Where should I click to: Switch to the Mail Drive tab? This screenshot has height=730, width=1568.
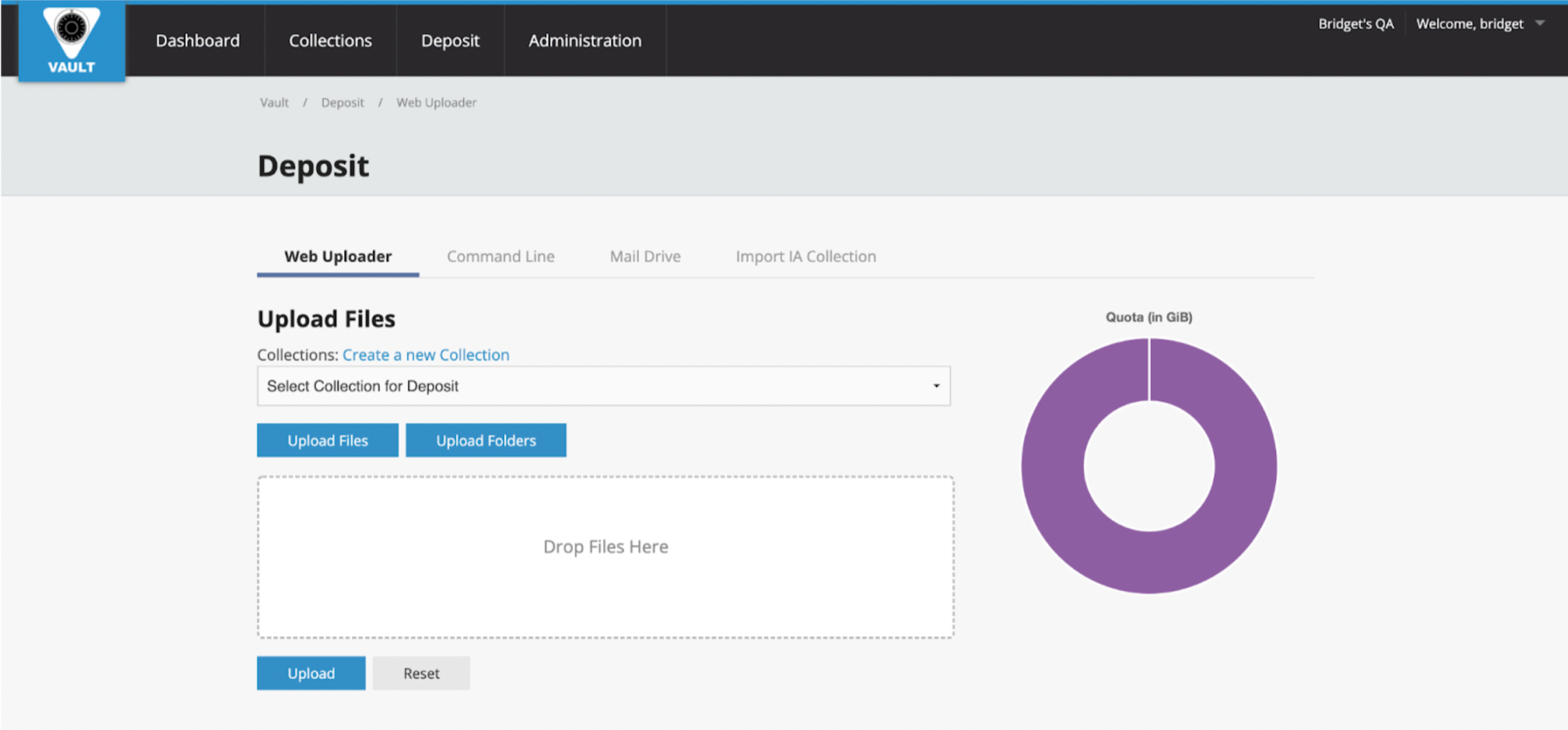coord(644,256)
